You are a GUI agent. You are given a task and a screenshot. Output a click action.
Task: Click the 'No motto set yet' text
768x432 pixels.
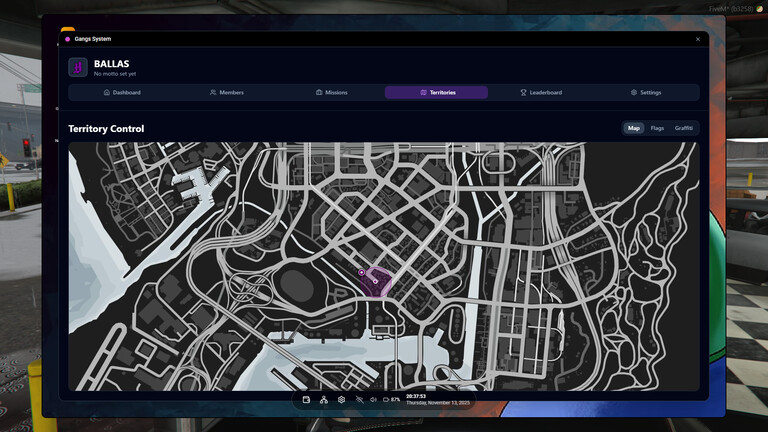(115, 74)
